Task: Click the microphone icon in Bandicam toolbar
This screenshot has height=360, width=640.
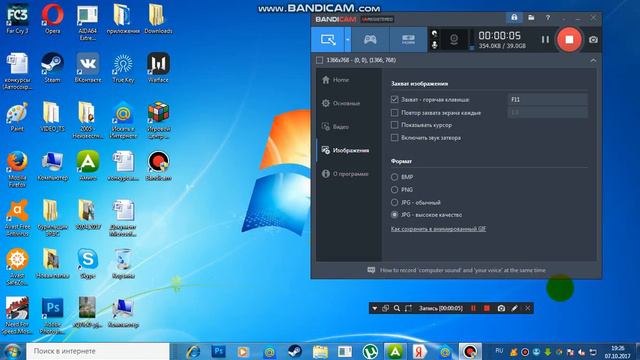Action: pos(435,45)
